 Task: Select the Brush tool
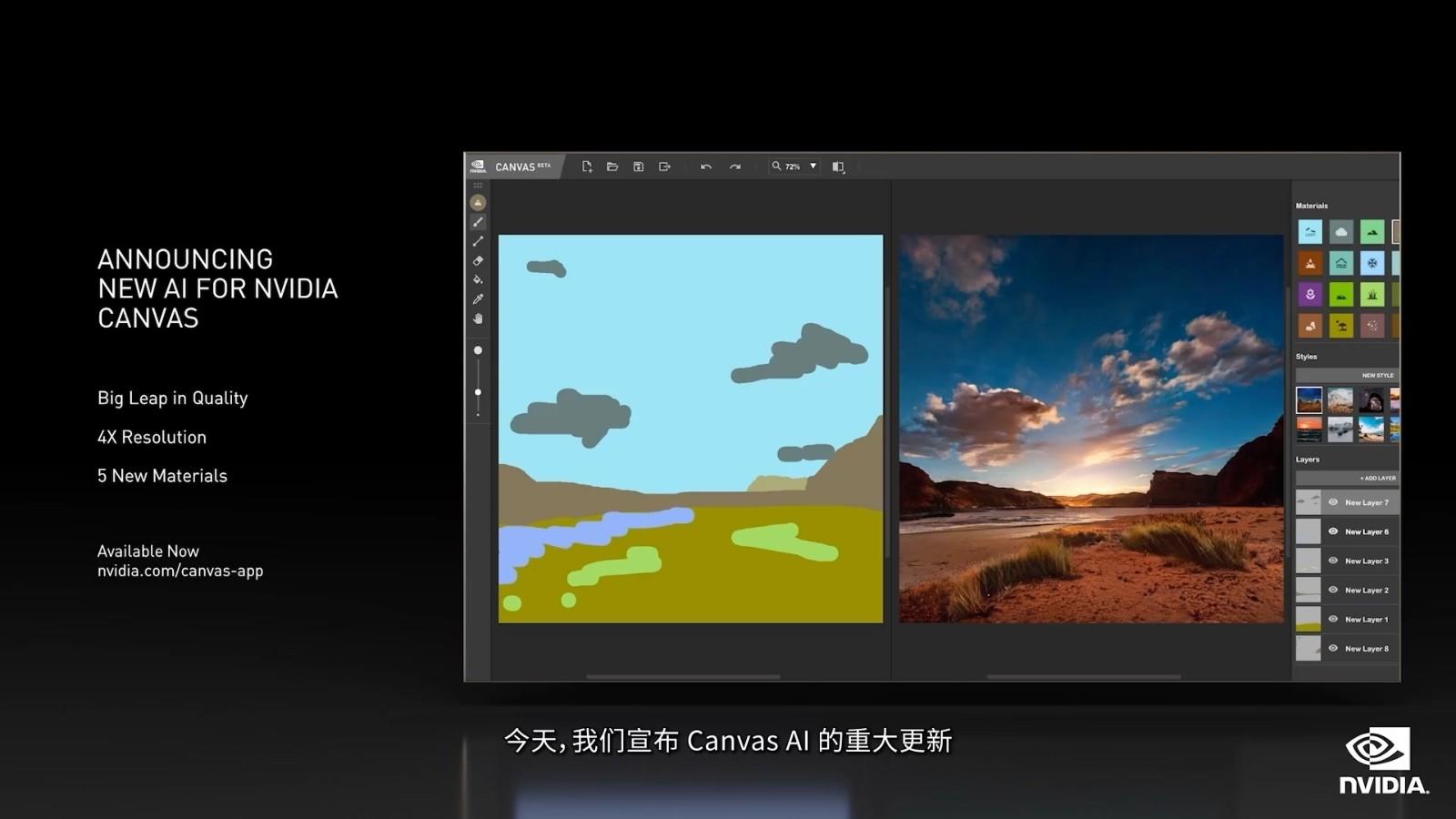478,222
